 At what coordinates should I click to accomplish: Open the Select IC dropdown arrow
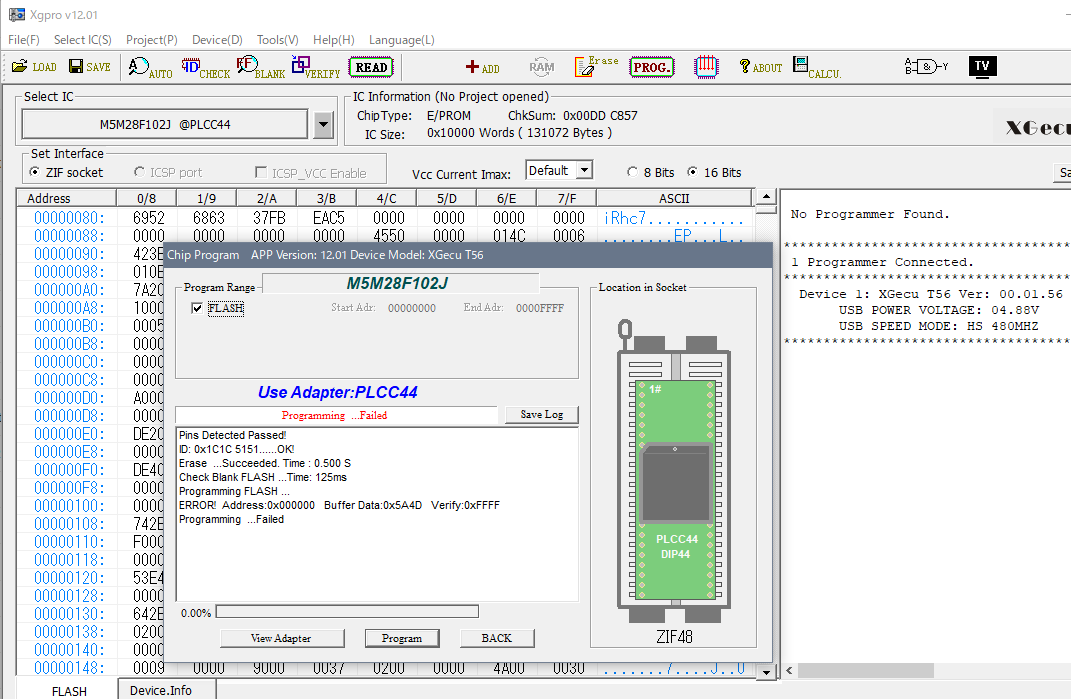[323, 125]
